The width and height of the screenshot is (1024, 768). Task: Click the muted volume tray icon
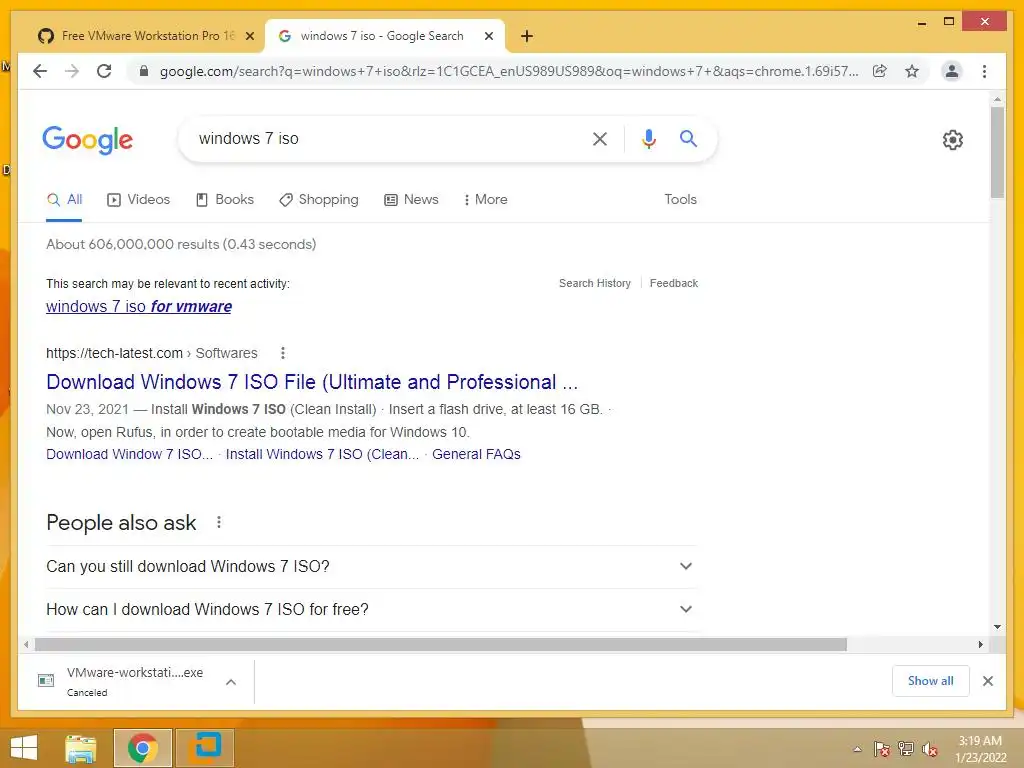(x=929, y=749)
